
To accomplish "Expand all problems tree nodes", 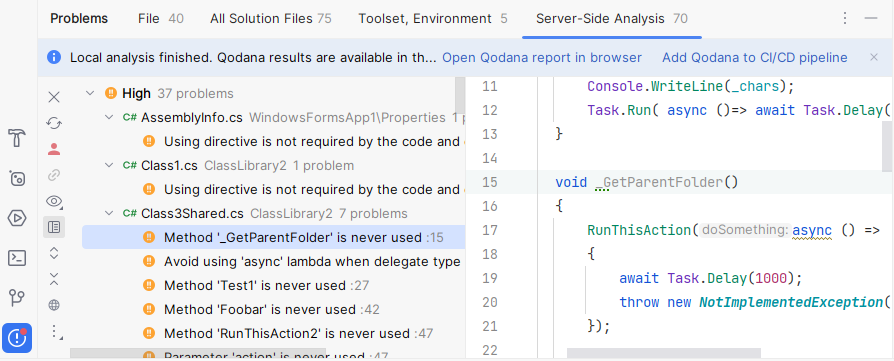I will click(54, 253).
